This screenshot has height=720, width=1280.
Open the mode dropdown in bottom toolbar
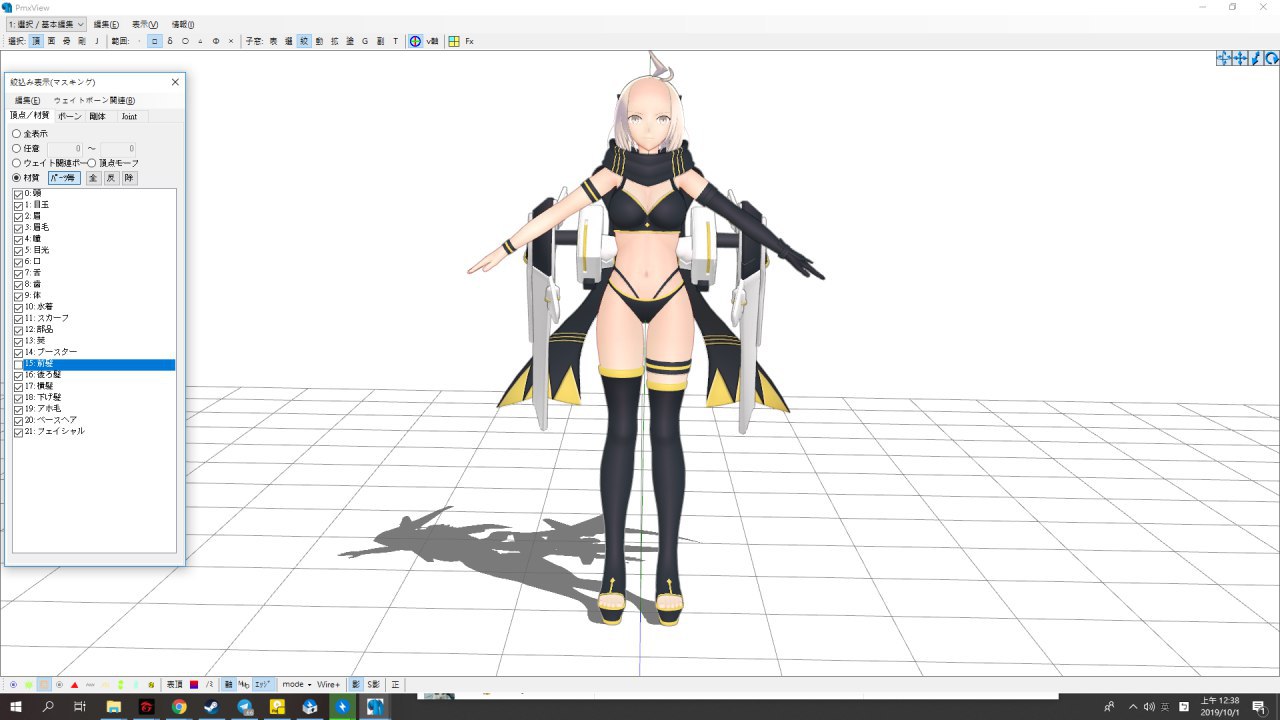(x=296, y=684)
